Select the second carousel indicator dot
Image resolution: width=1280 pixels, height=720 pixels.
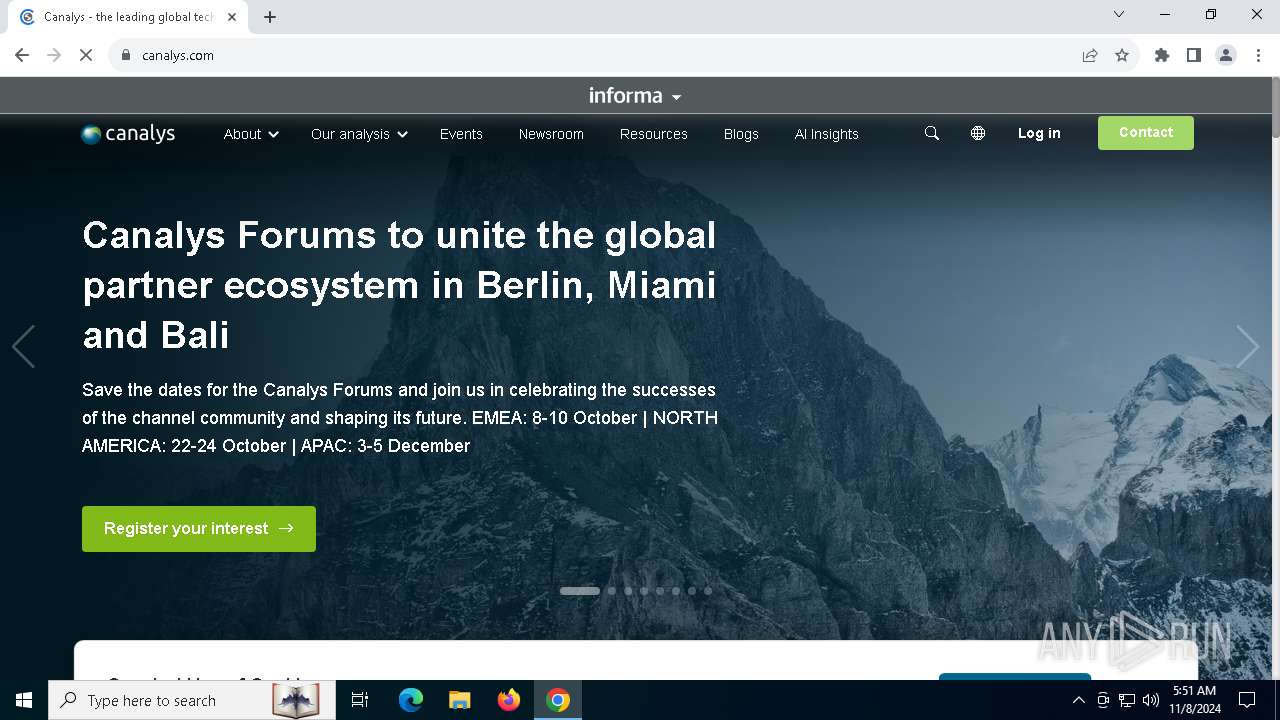[612, 591]
